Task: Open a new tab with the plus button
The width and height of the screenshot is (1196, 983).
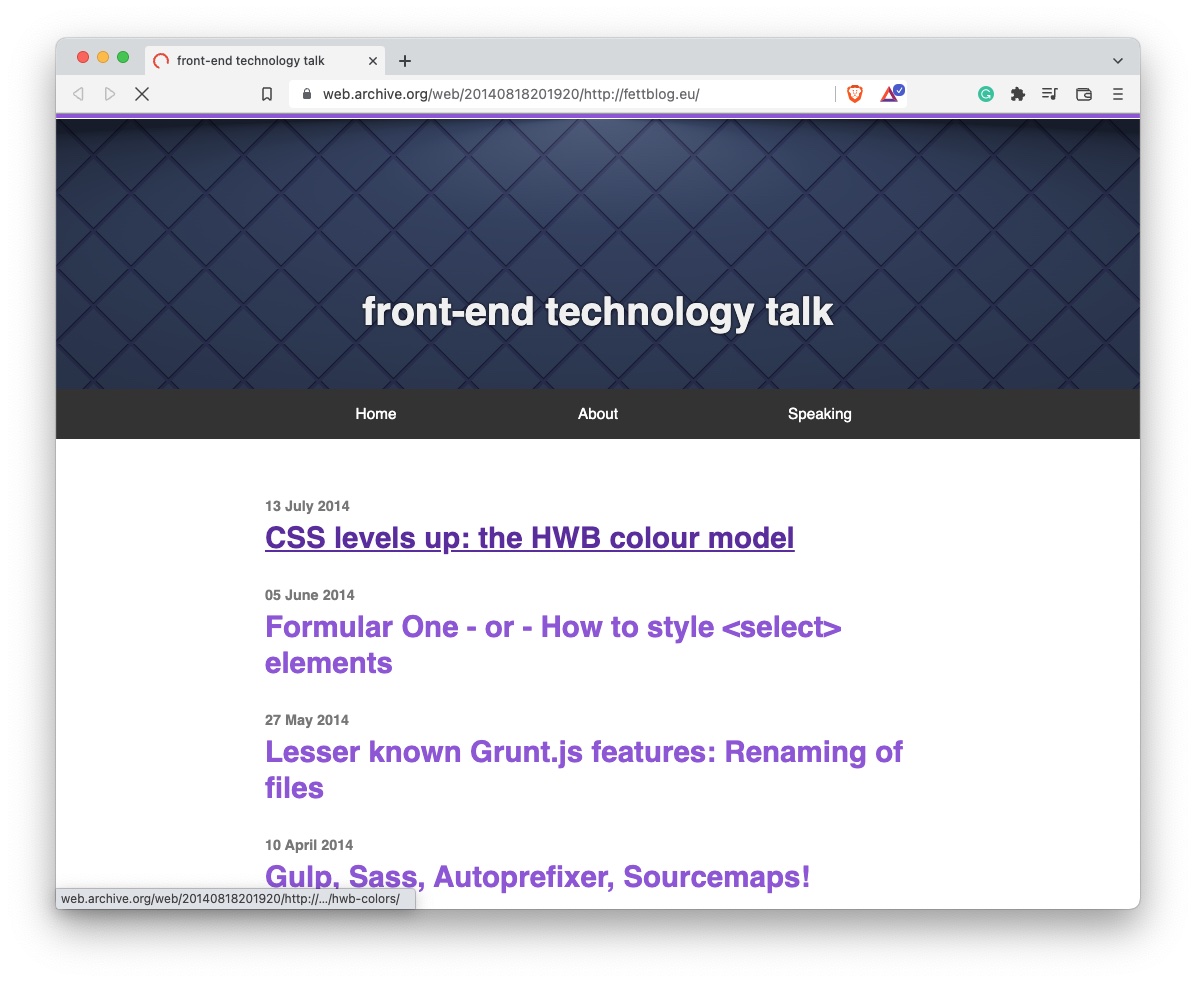Action: (x=404, y=60)
